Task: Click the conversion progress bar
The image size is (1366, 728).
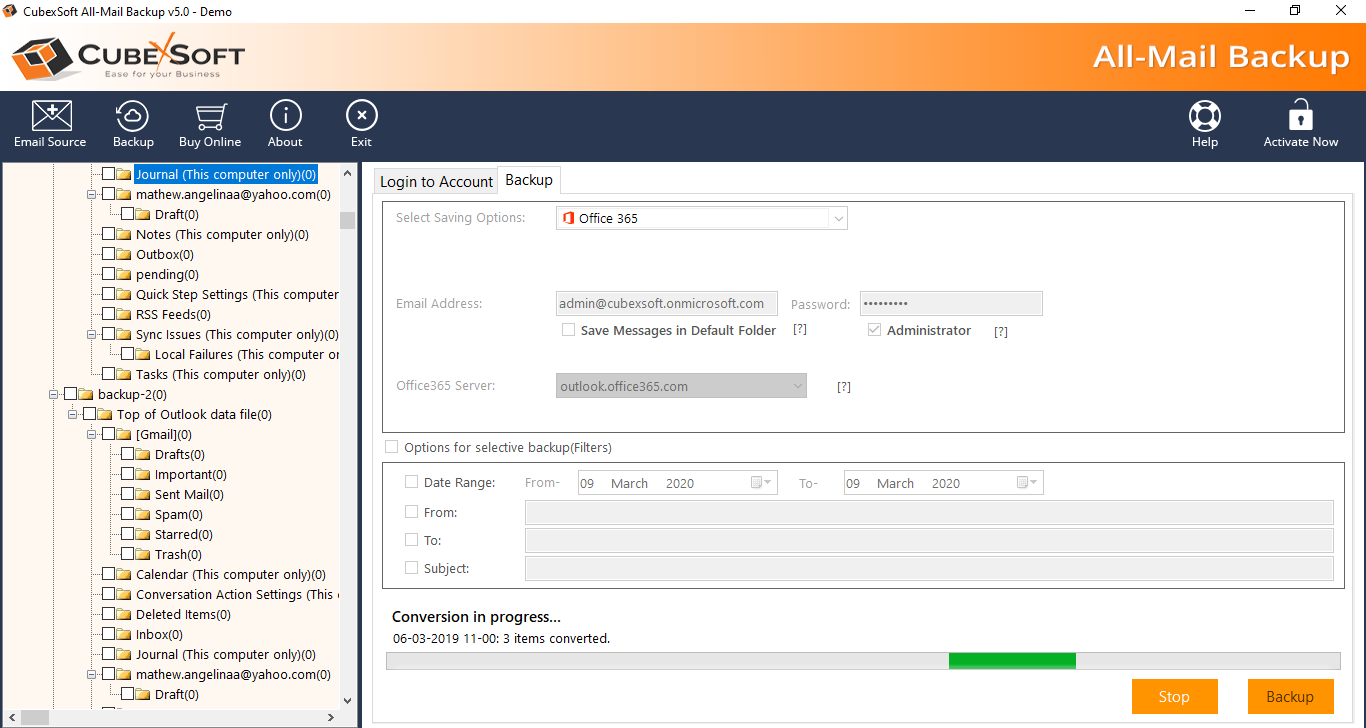Action: click(x=862, y=661)
